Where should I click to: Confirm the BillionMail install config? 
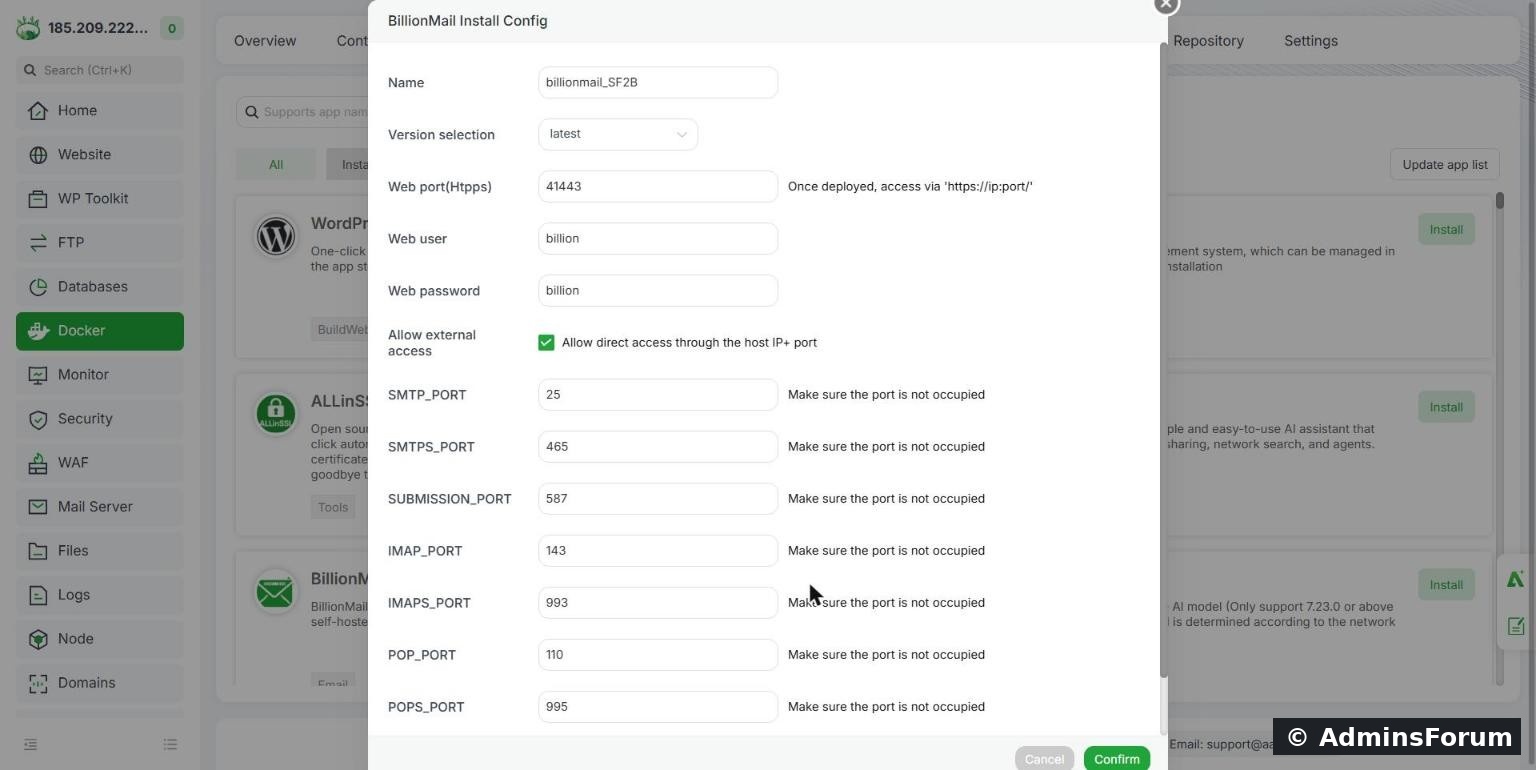tap(1117, 759)
